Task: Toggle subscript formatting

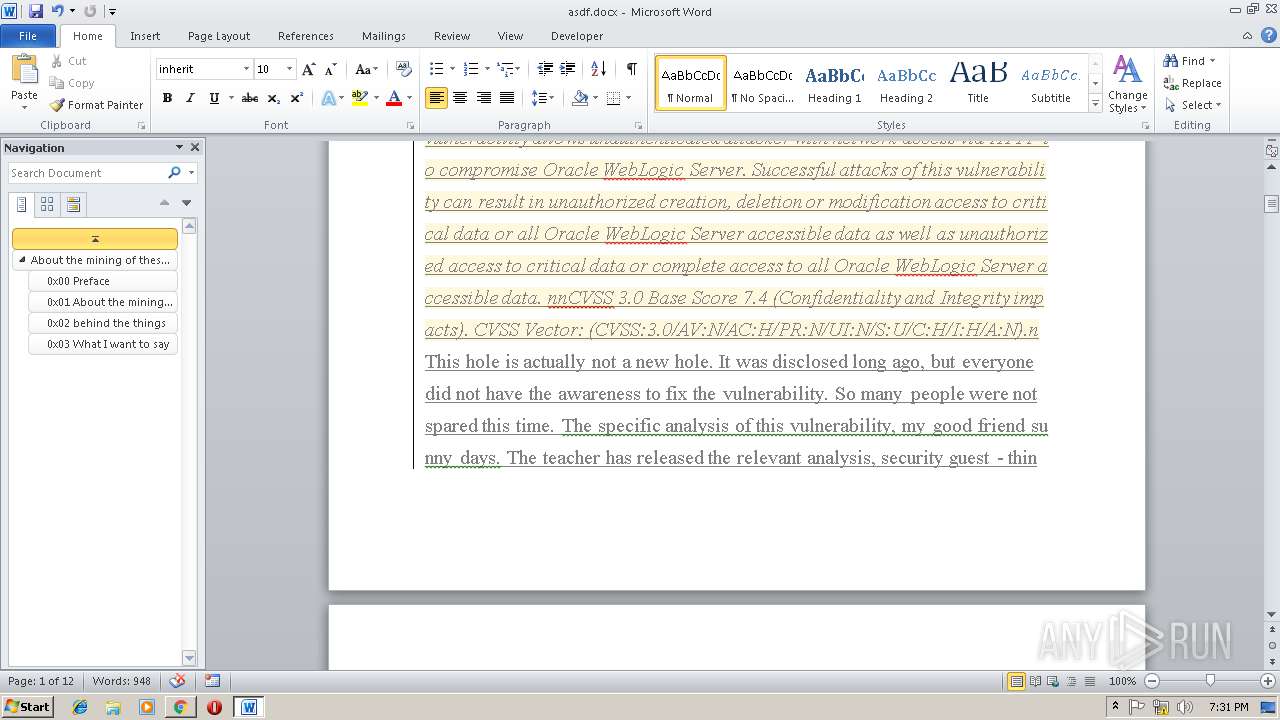Action: tap(274, 98)
